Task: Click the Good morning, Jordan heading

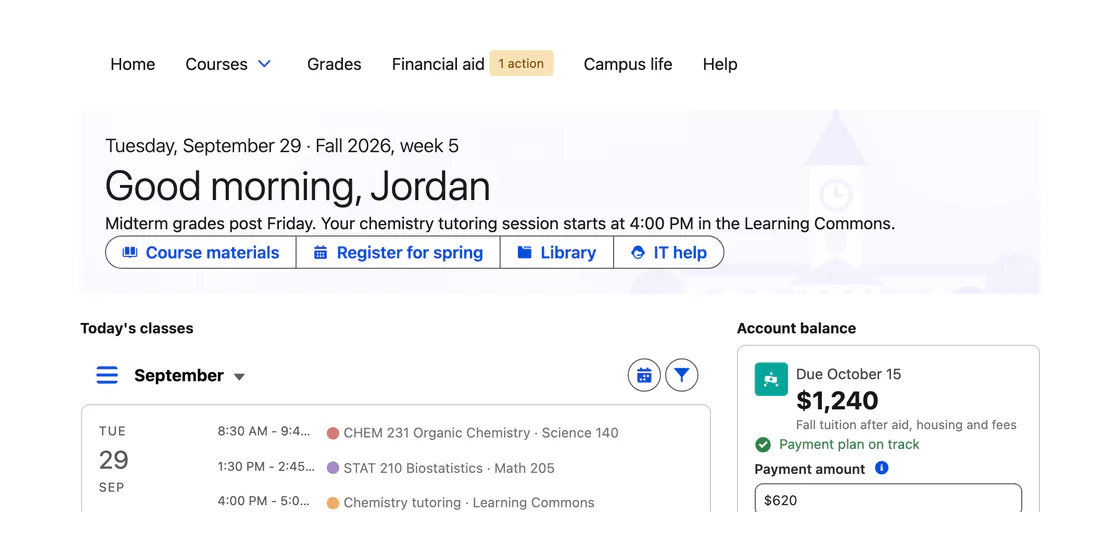Action: point(298,186)
